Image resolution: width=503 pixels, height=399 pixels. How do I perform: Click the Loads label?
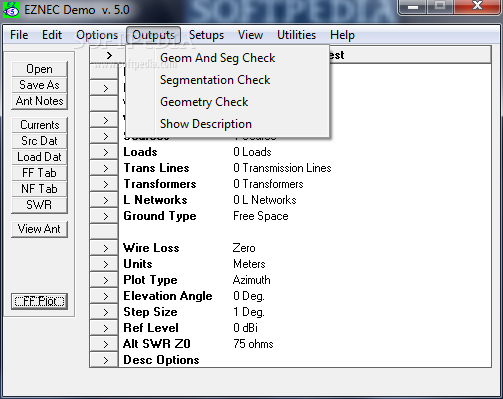[x=140, y=152]
